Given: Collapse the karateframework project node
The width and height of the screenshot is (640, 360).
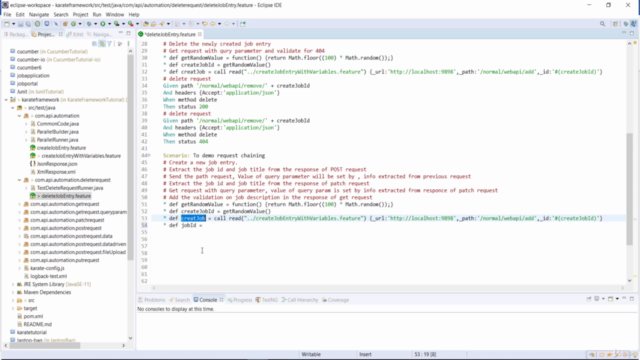Looking at the screenshot, I should coord(6,100).
